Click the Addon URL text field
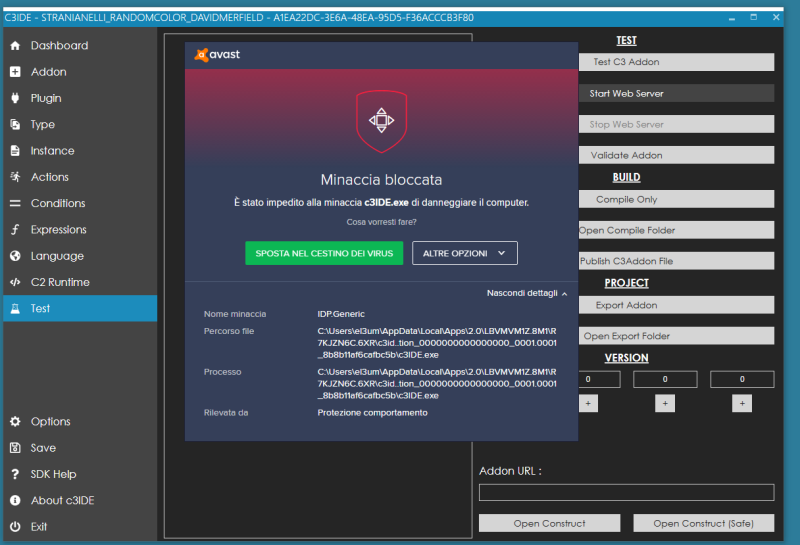The height and width of the screenshot is (545, 800). [x=627, y=492]
